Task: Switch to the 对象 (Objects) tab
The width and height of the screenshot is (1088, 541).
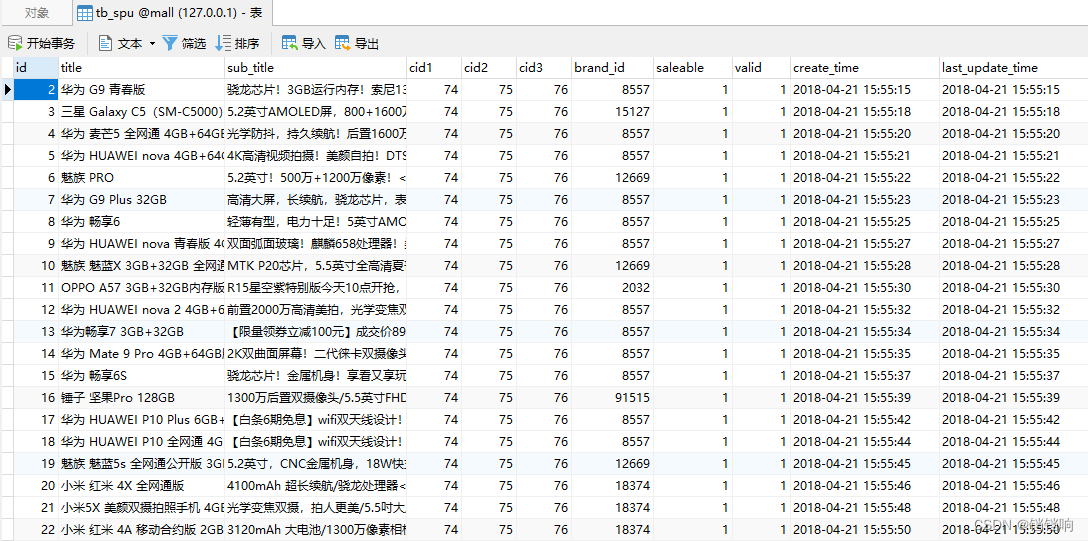Action: (x=37, y=12)
